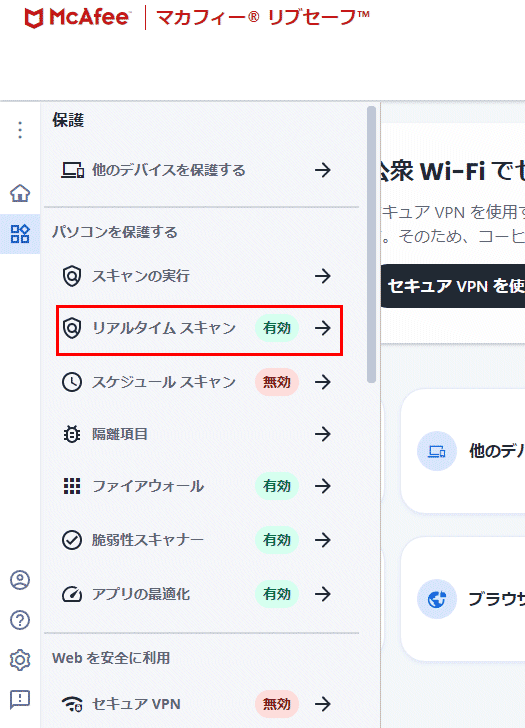The width and height of the screenshot is (525, 728).
Task: Click clock icon next to スケジュール スキャン
Action: click(72, 382)
